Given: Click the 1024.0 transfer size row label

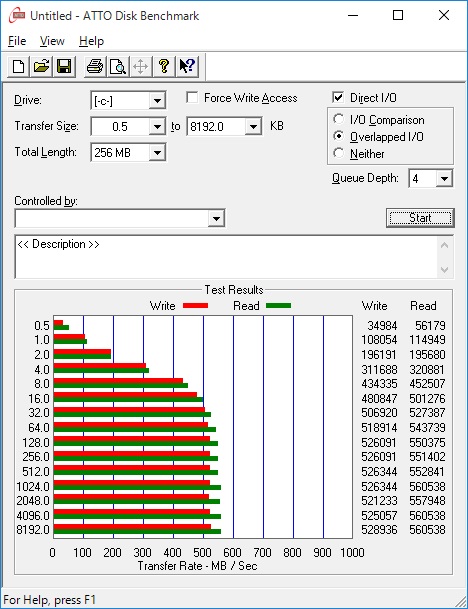Looking at the screenshot, I should [x=33, y=486].
